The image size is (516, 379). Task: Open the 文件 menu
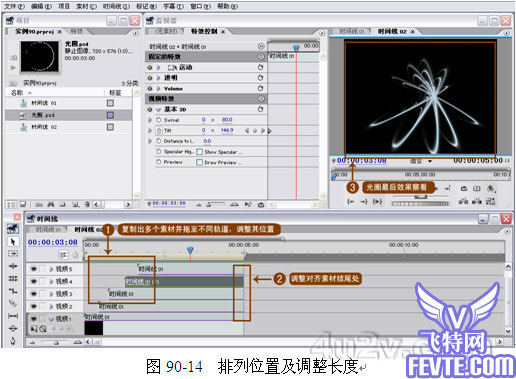tap(14, 6)
